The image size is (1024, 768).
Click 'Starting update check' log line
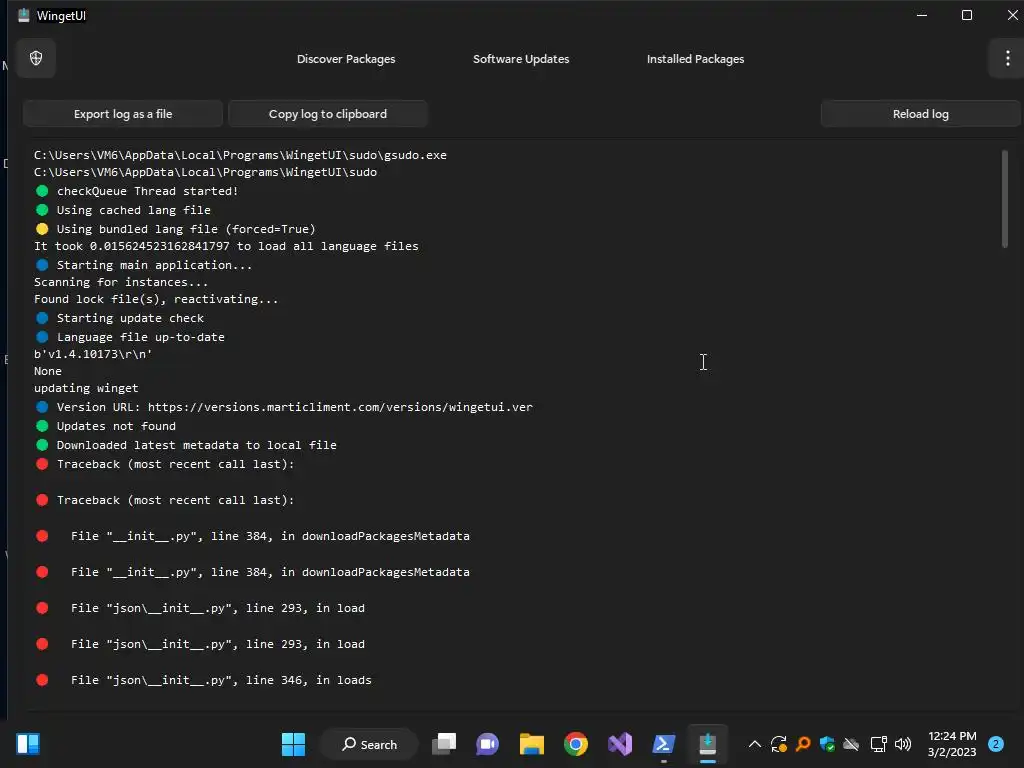coord(120,318)
